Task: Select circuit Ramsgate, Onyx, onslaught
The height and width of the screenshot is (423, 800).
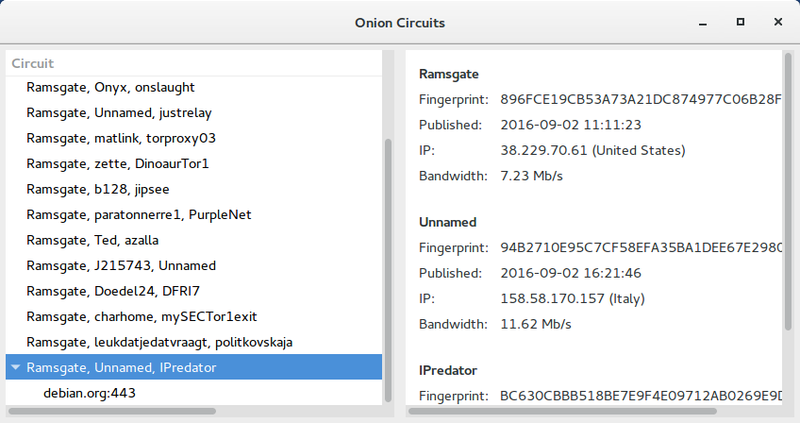Action: click(x=110, y=87)
